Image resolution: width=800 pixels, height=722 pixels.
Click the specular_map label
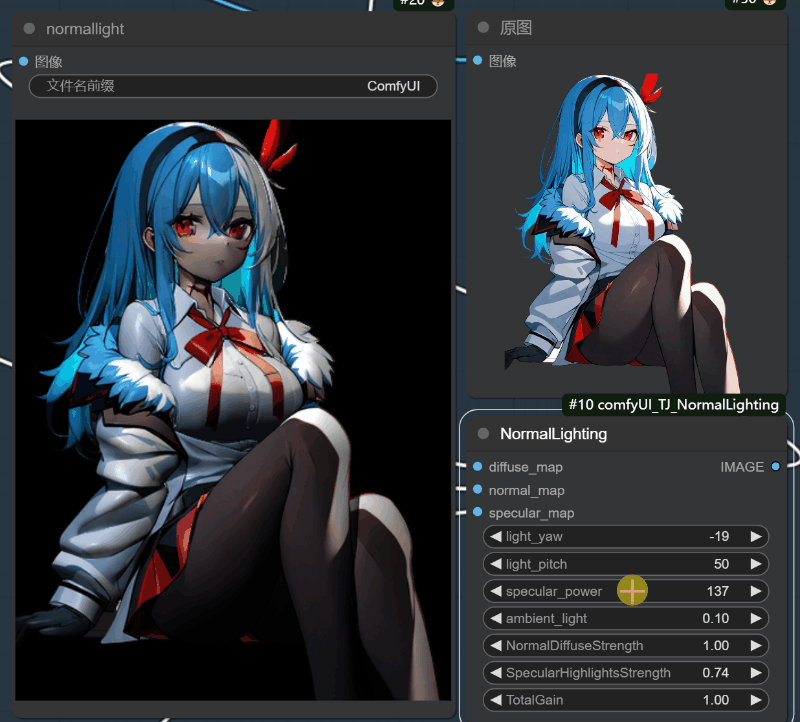click(x=531, y=513)
